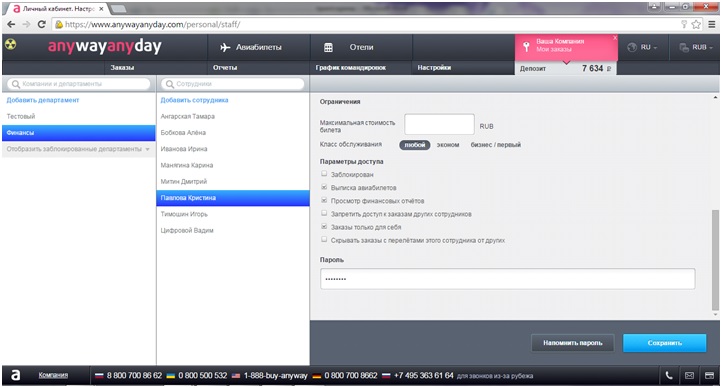Screen dimensions: 722x388
Task: Select employee Митин Дмитрий
Action: point(233,181)
